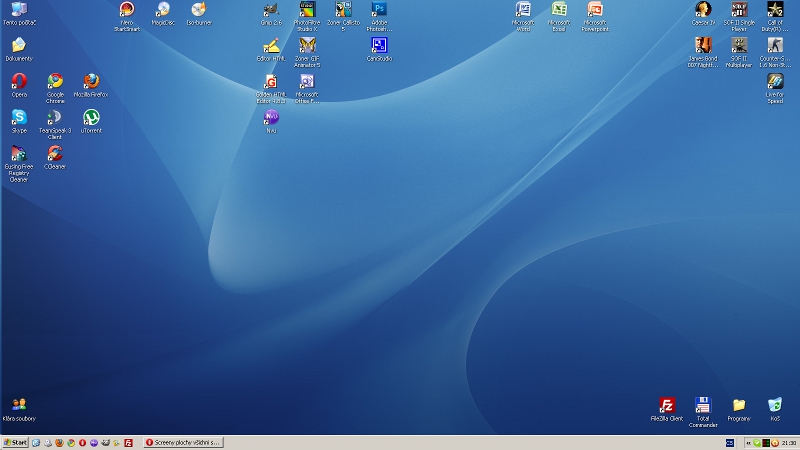800x450 pixels.
Task: Open the CamStudio shortcut
Action: coord(379,49)
